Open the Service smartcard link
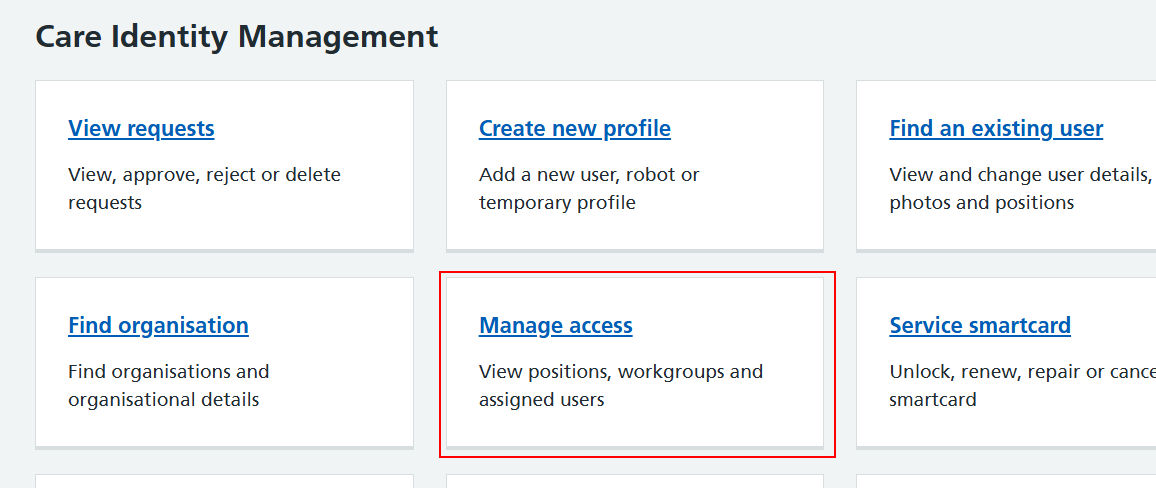 click(x=980, y=326)
